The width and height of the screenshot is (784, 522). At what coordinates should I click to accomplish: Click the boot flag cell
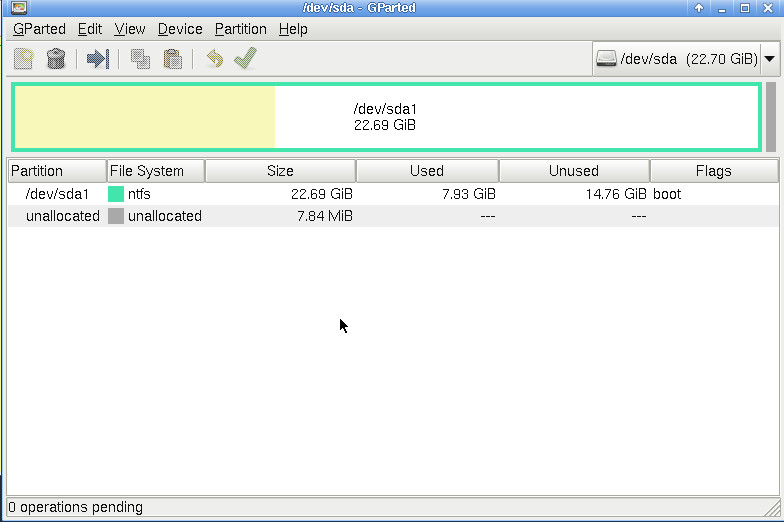(x=667, y=194)
